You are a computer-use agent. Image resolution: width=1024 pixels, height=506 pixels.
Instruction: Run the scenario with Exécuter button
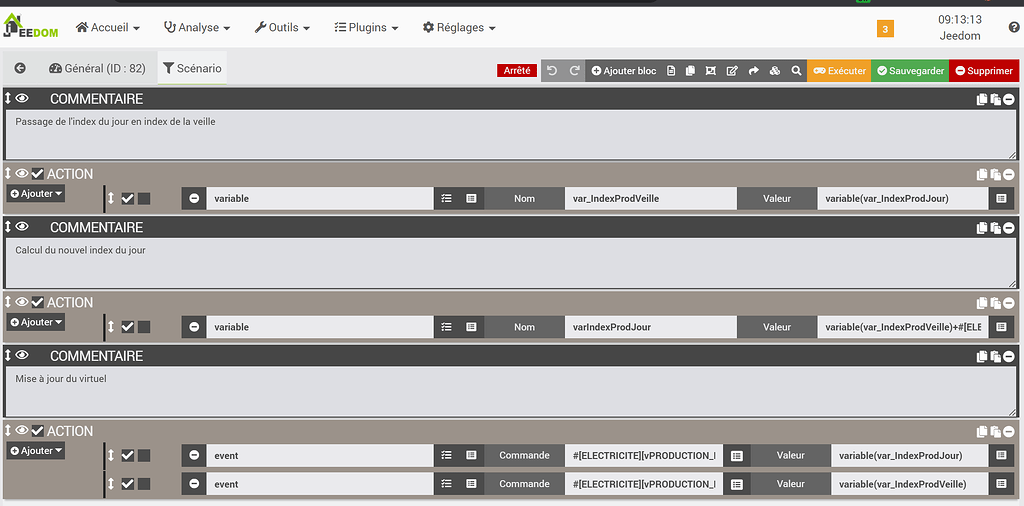click(x=838, y=71)
